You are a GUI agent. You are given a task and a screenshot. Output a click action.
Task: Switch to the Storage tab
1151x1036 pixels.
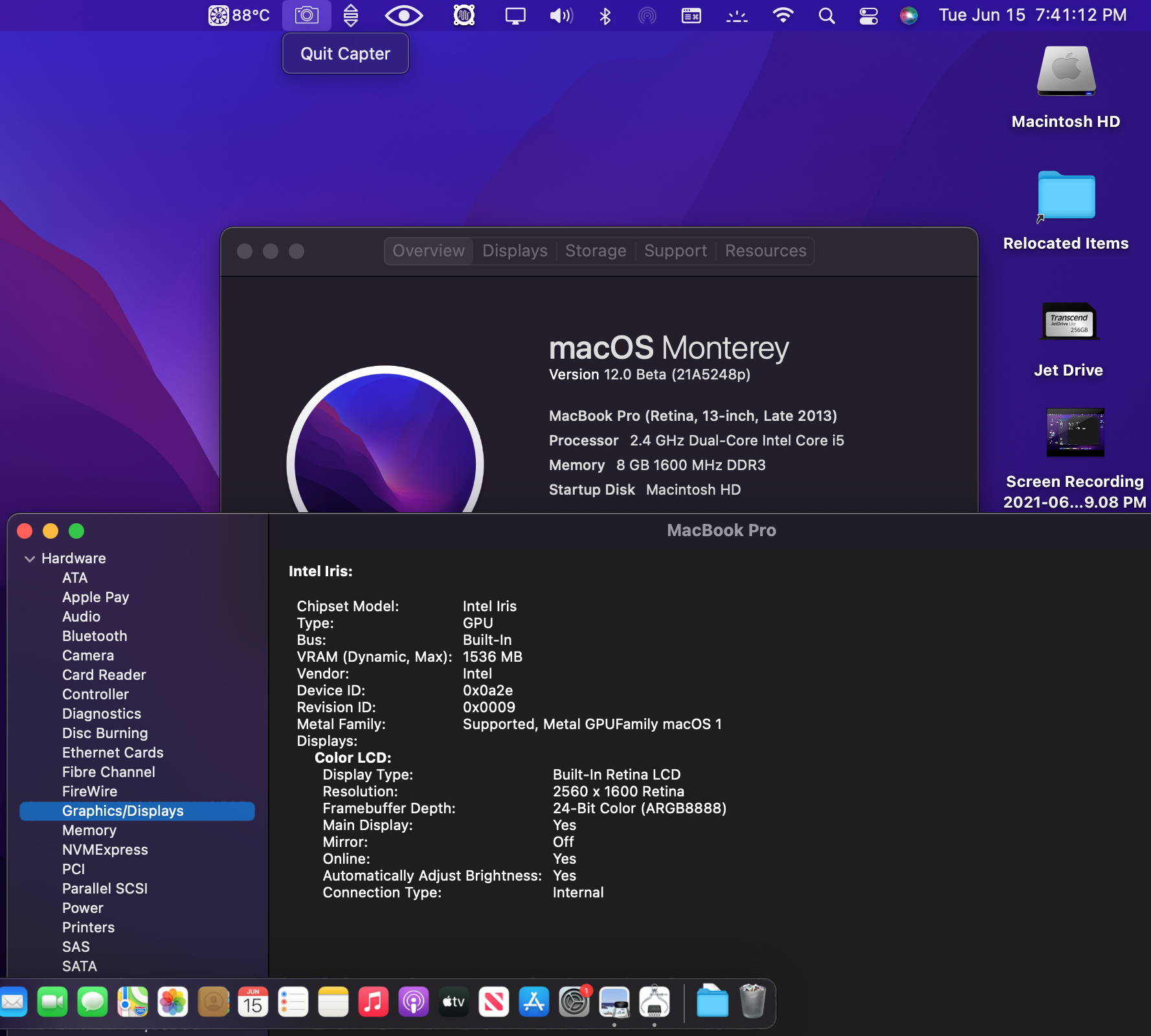(596, 251)
